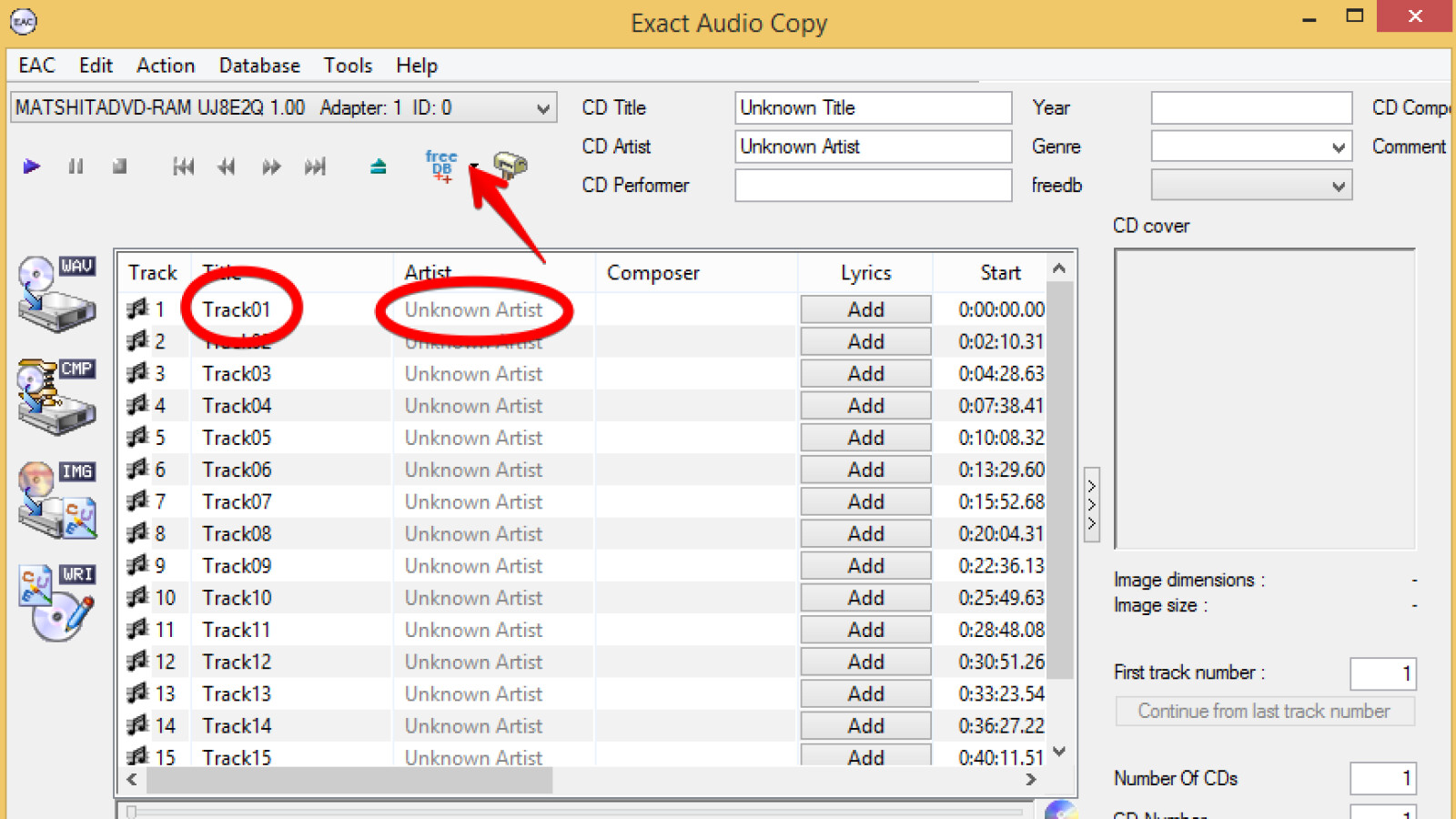Create CD image using the IMG icon
Viewport: 1456px width, 819px height.
click(57, 499)
